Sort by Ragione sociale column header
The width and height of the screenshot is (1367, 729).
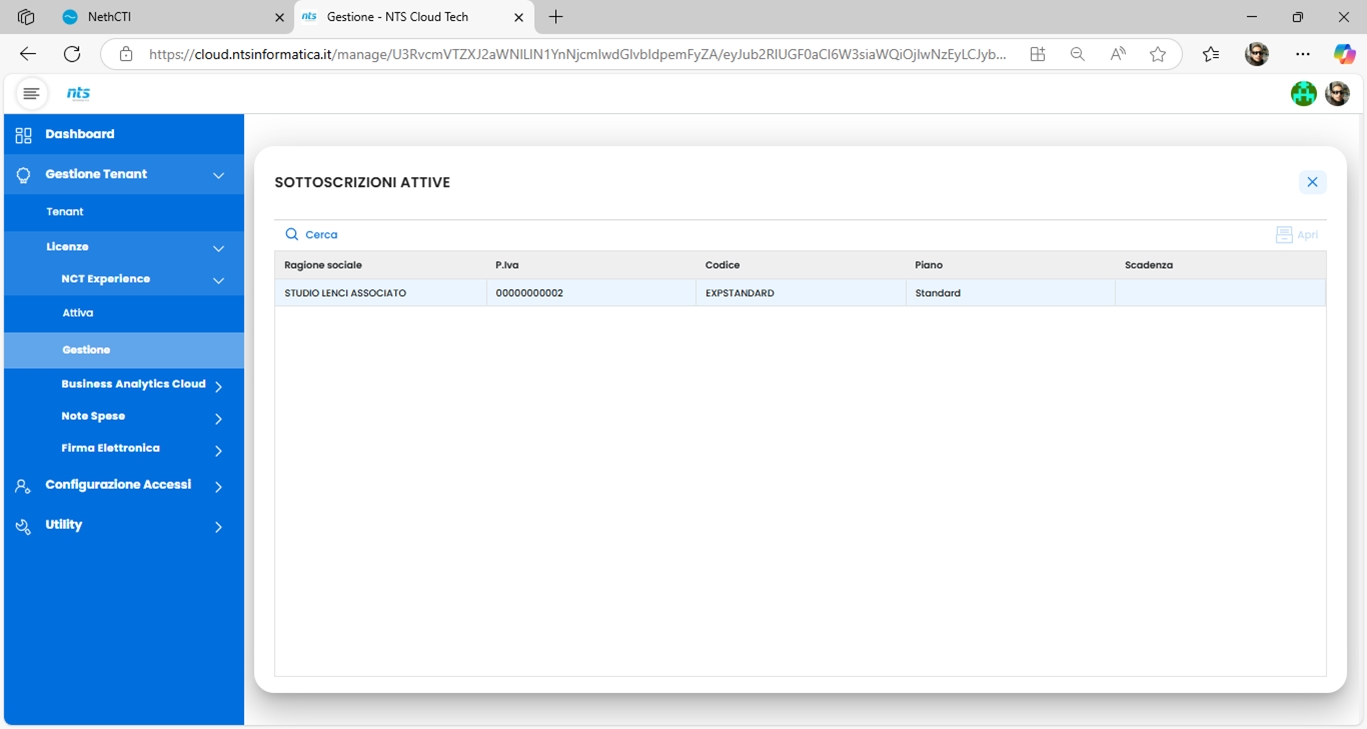point(380,265)
